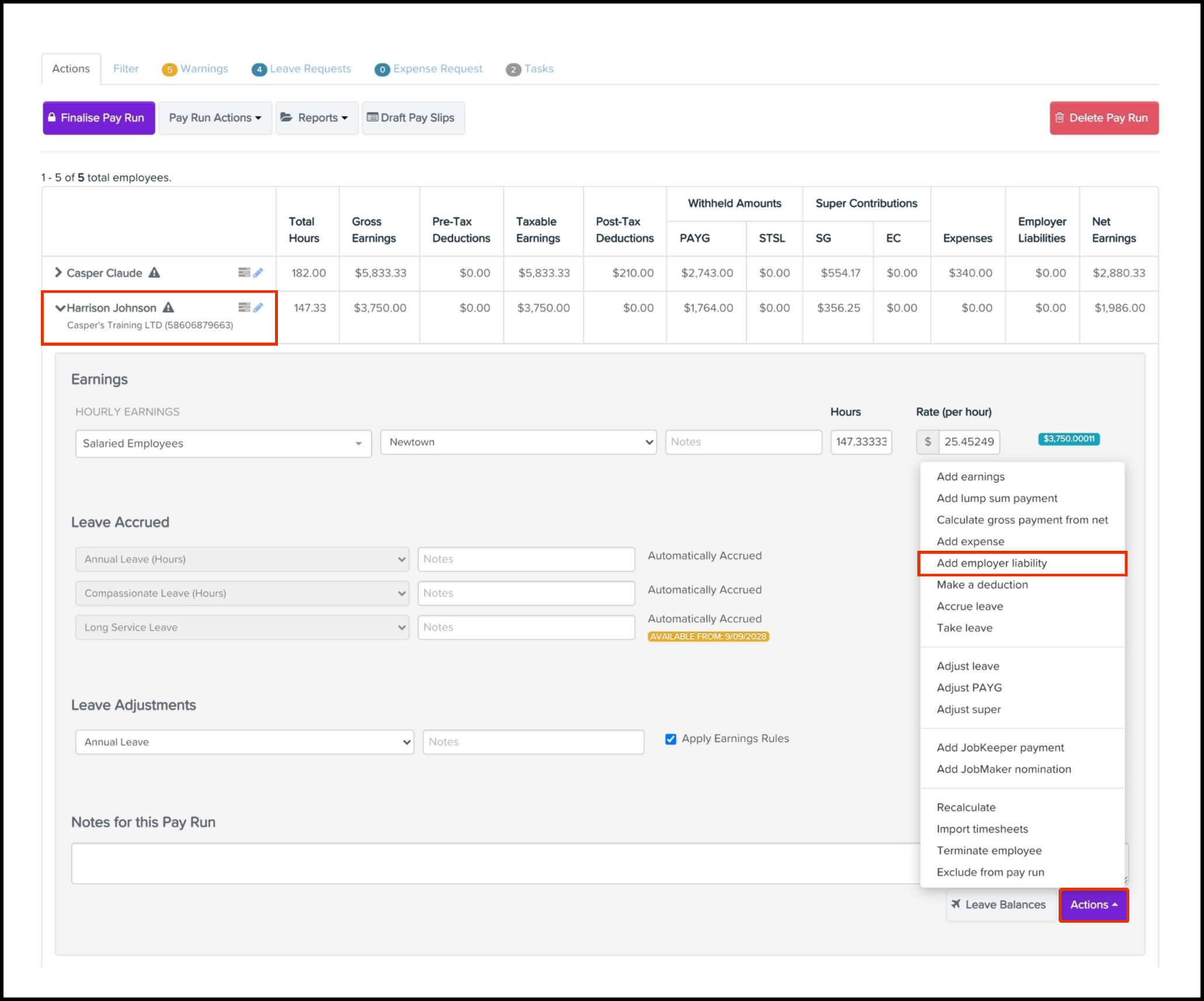Expand Casper Claude row chevron
1204x1001 pixels.
(58, 273)
